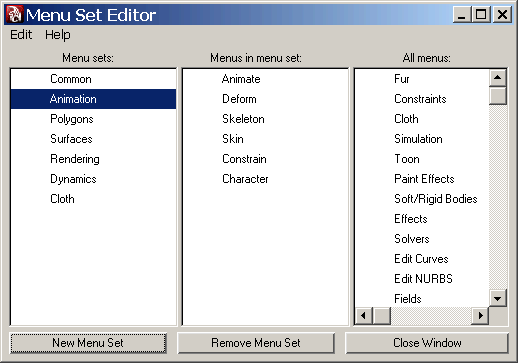Click the Remove Menu Set button
The width and height of the screenshot is (518, 363).
[256, 343]
